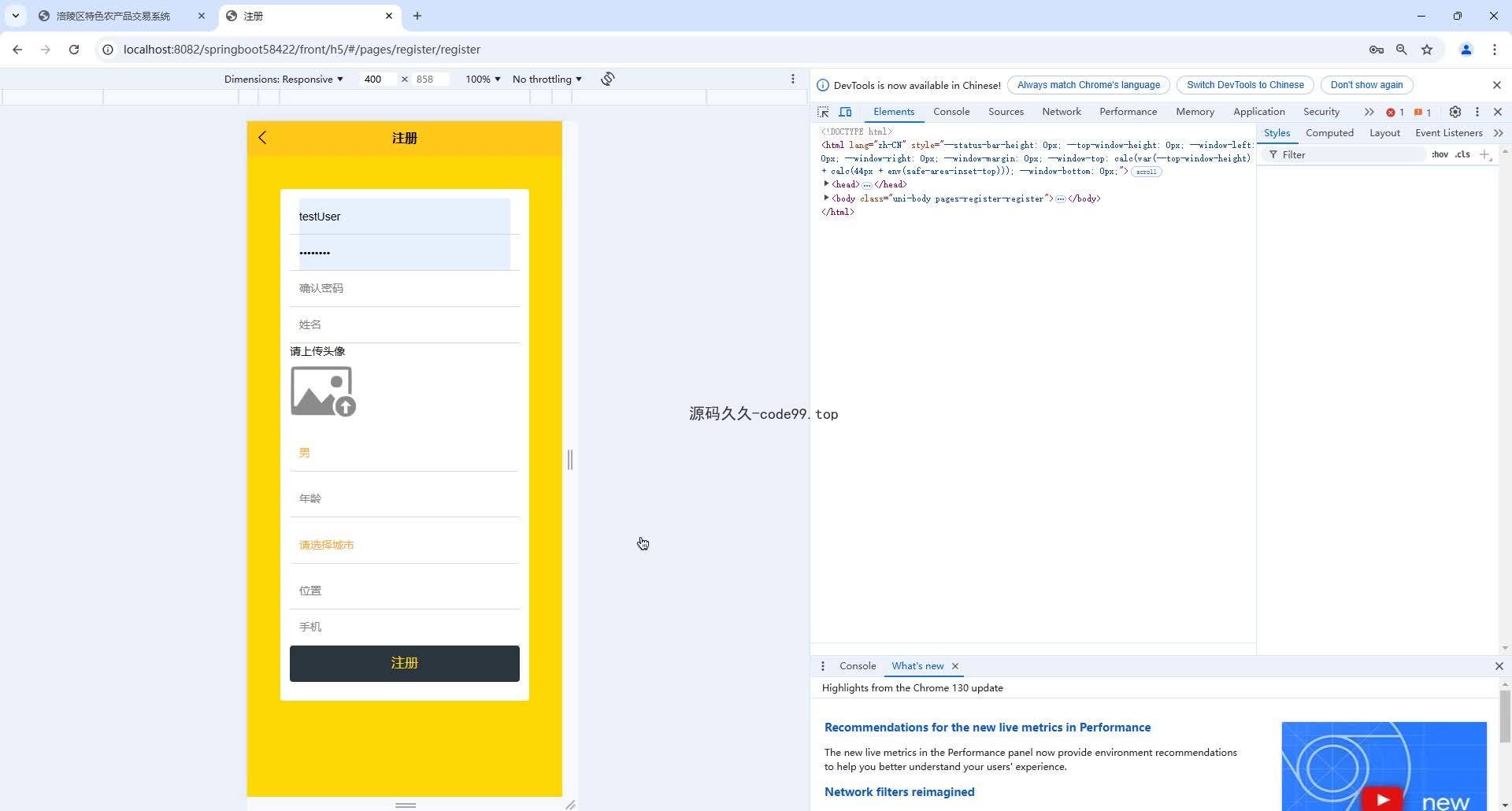
Task: Open the Application tab
Action: coord(1258,112)
